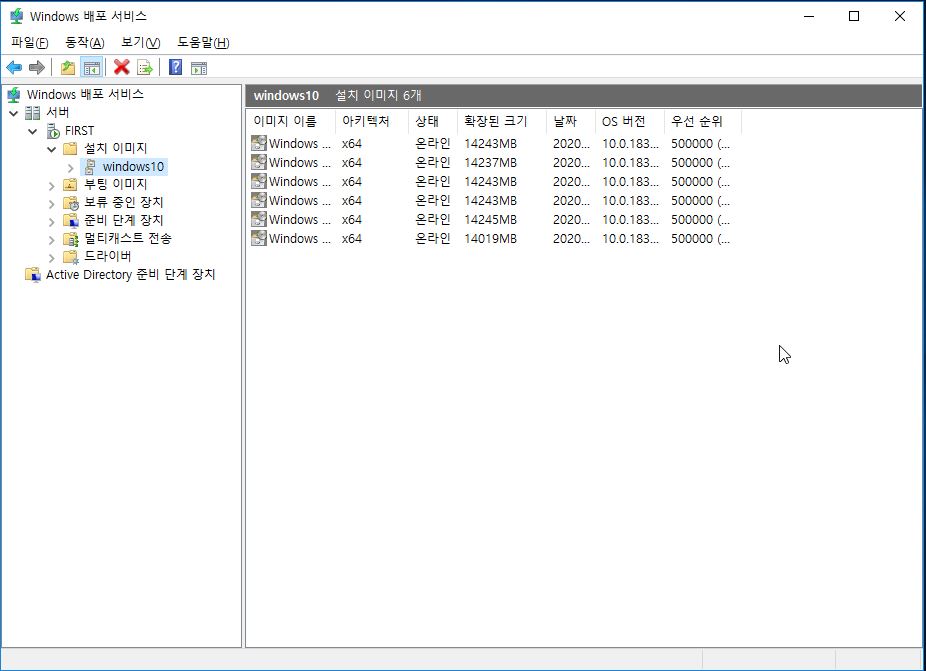Expand the 보류 중인 장치 node
926x671 pixels.
coord(51,204)
